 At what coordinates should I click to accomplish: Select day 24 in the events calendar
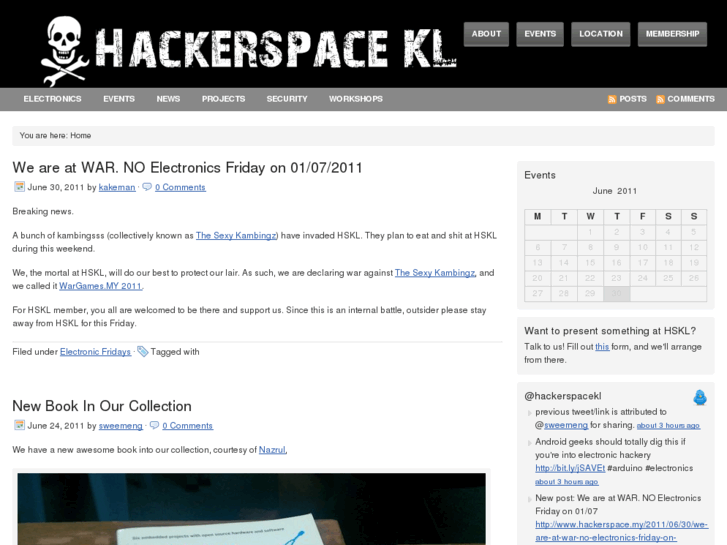click(642, 278)
